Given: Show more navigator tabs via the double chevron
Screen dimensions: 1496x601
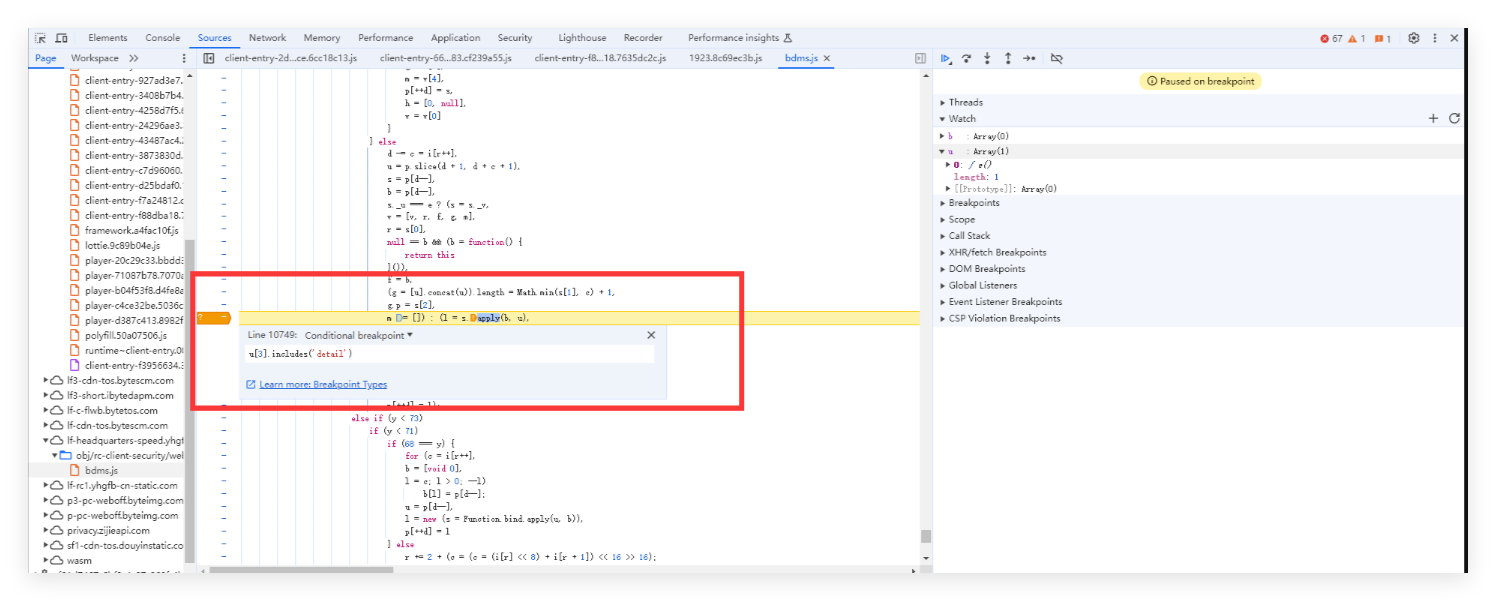Looking at the screenshot, I should coord(134,58).
